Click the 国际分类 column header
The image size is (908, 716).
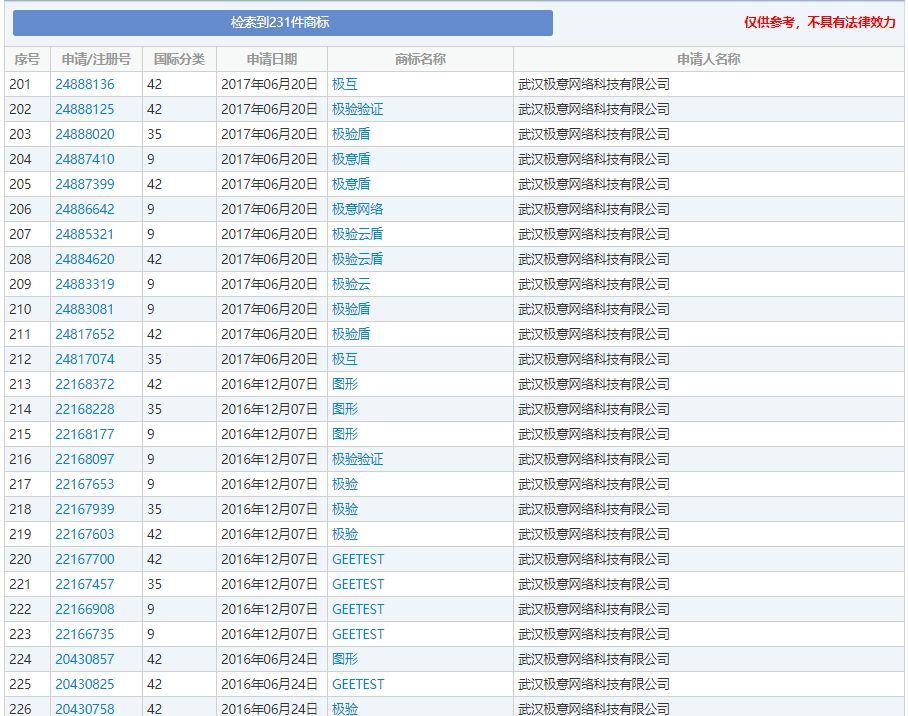179,59
